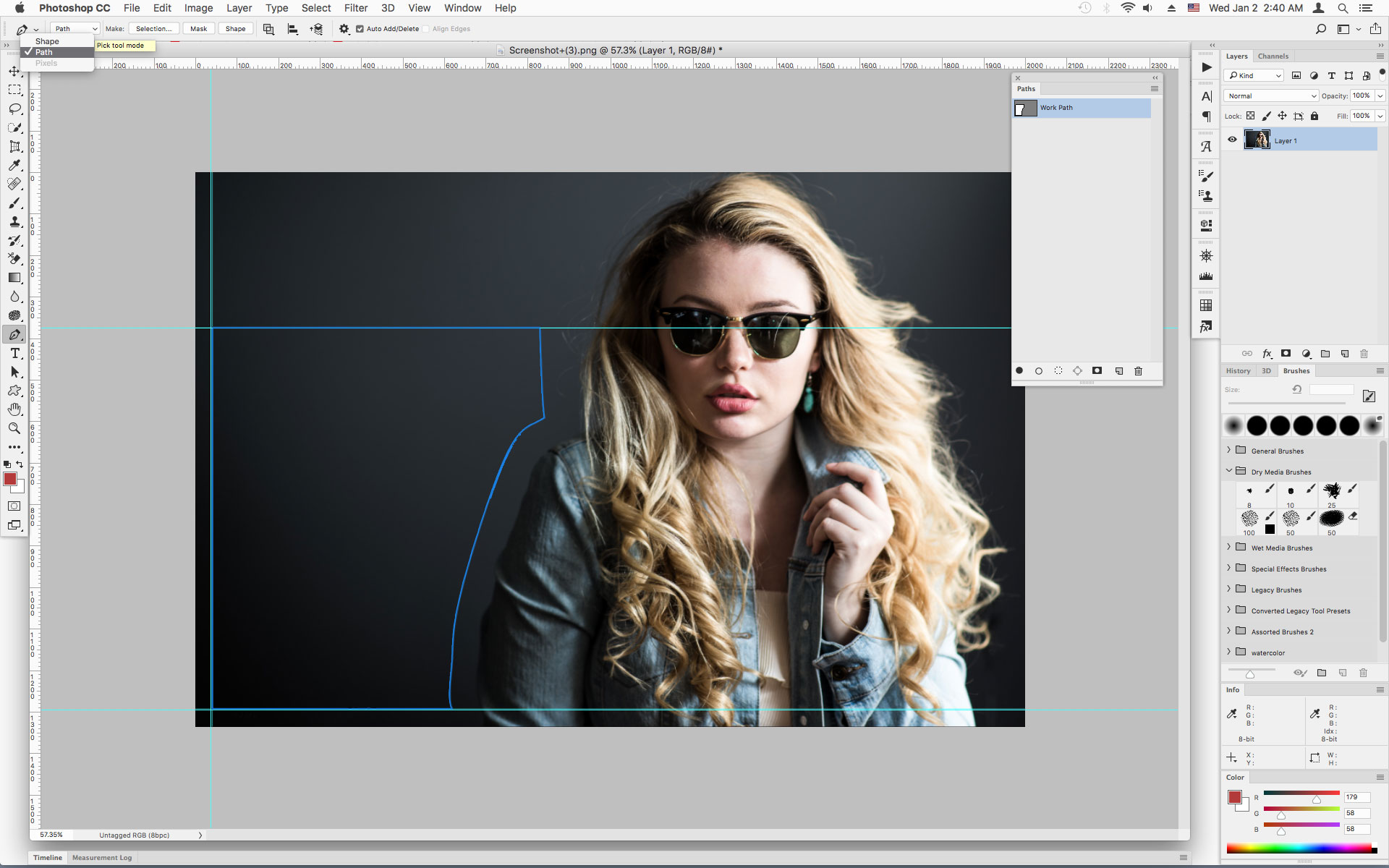Open pen options gear menu

pyautogui.click(x=344, y=29)
